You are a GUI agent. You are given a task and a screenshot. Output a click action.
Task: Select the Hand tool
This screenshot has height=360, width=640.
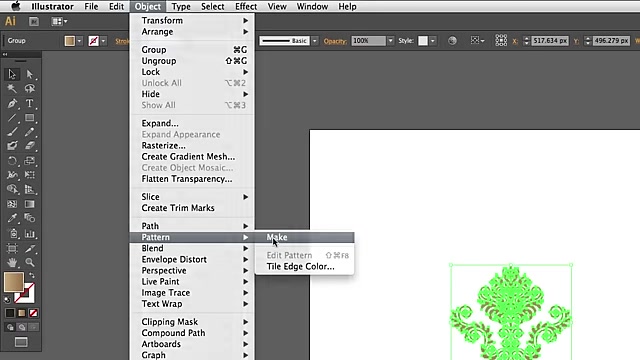[x=12, y=262]
